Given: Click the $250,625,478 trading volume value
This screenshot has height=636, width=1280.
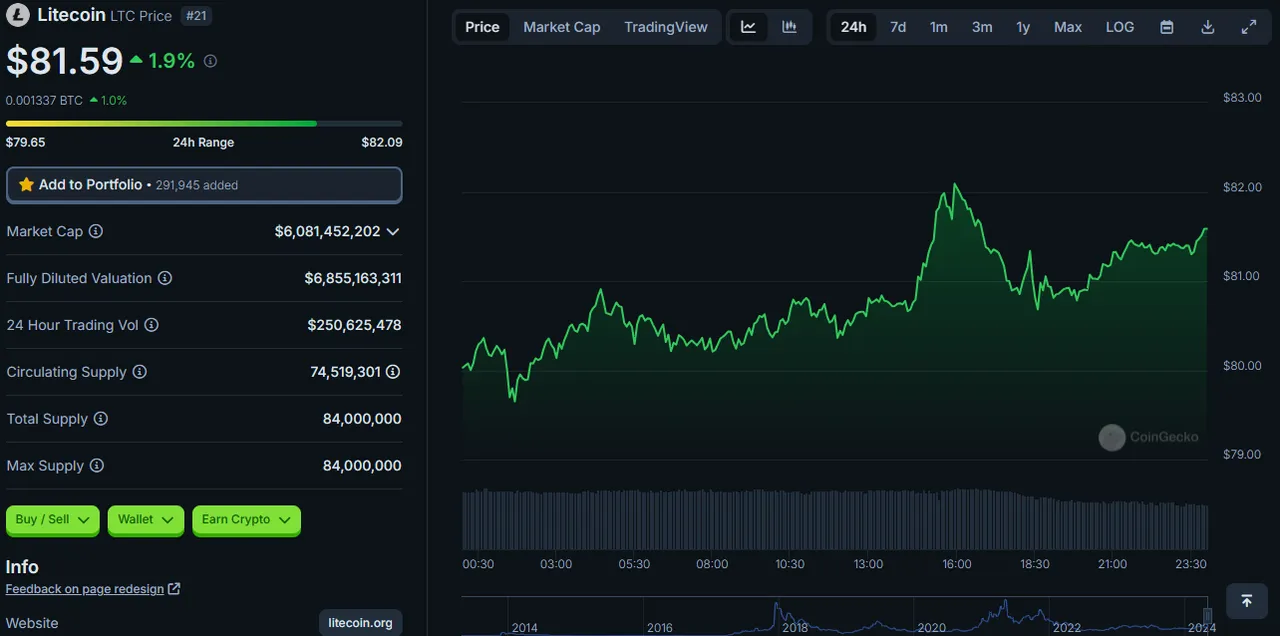Looking at the screenshot, I should [355, 325].
